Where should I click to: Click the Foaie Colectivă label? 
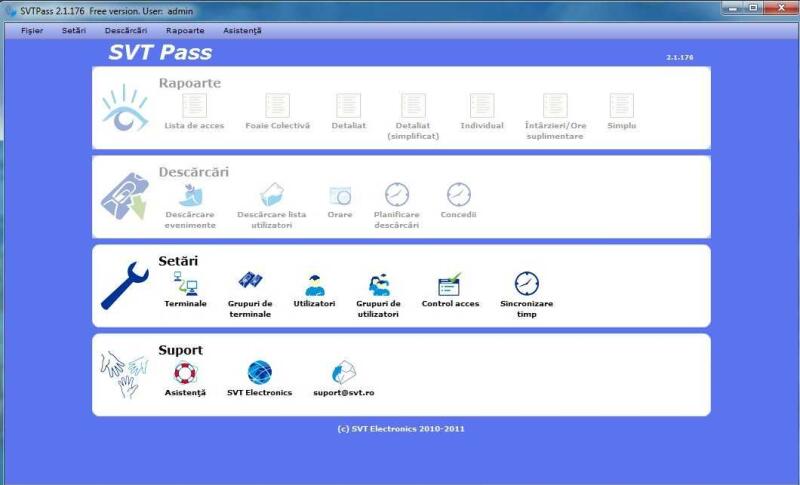[278, 125]
